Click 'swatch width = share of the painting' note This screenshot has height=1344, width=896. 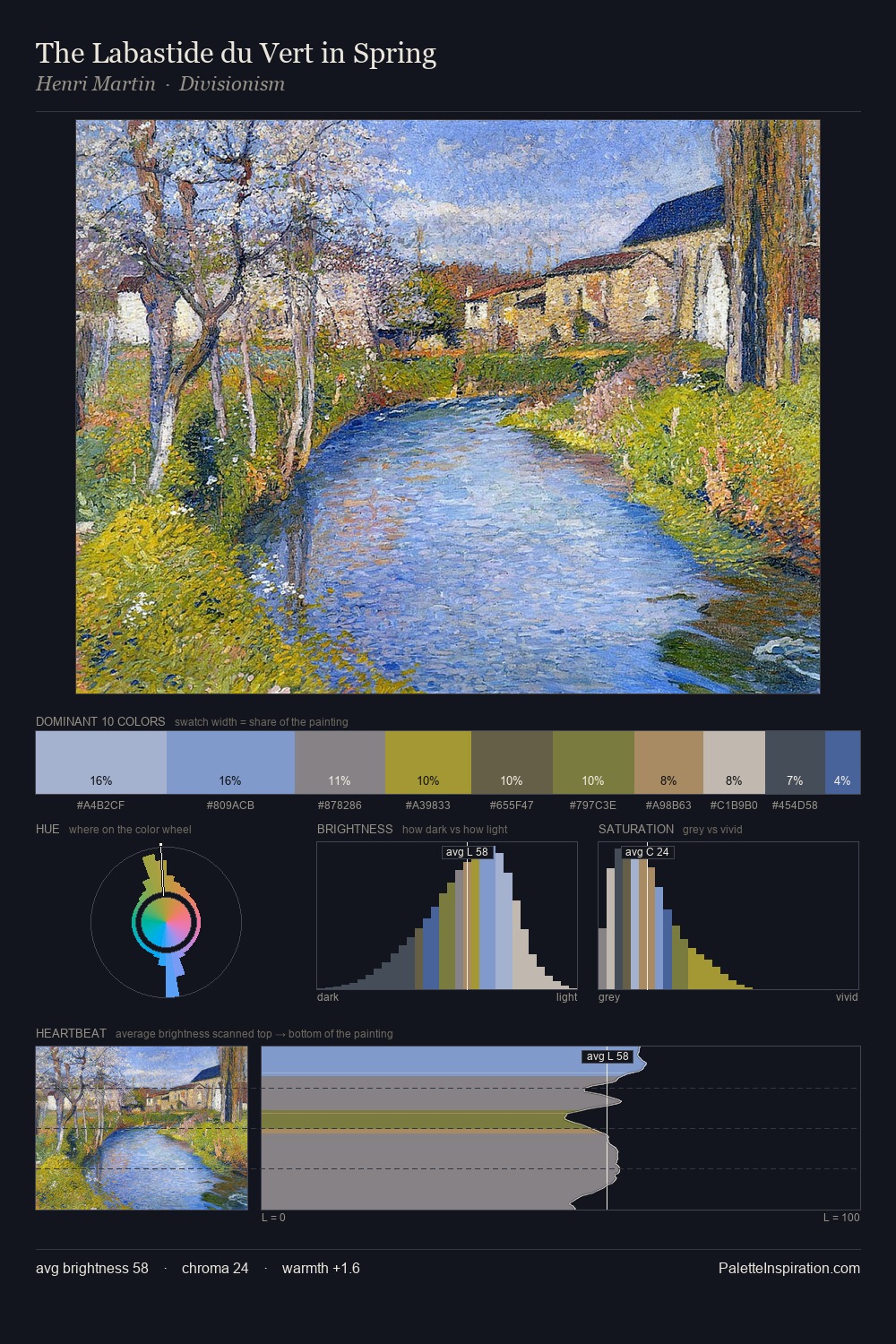pyautogui.click(x=262, y=722)
